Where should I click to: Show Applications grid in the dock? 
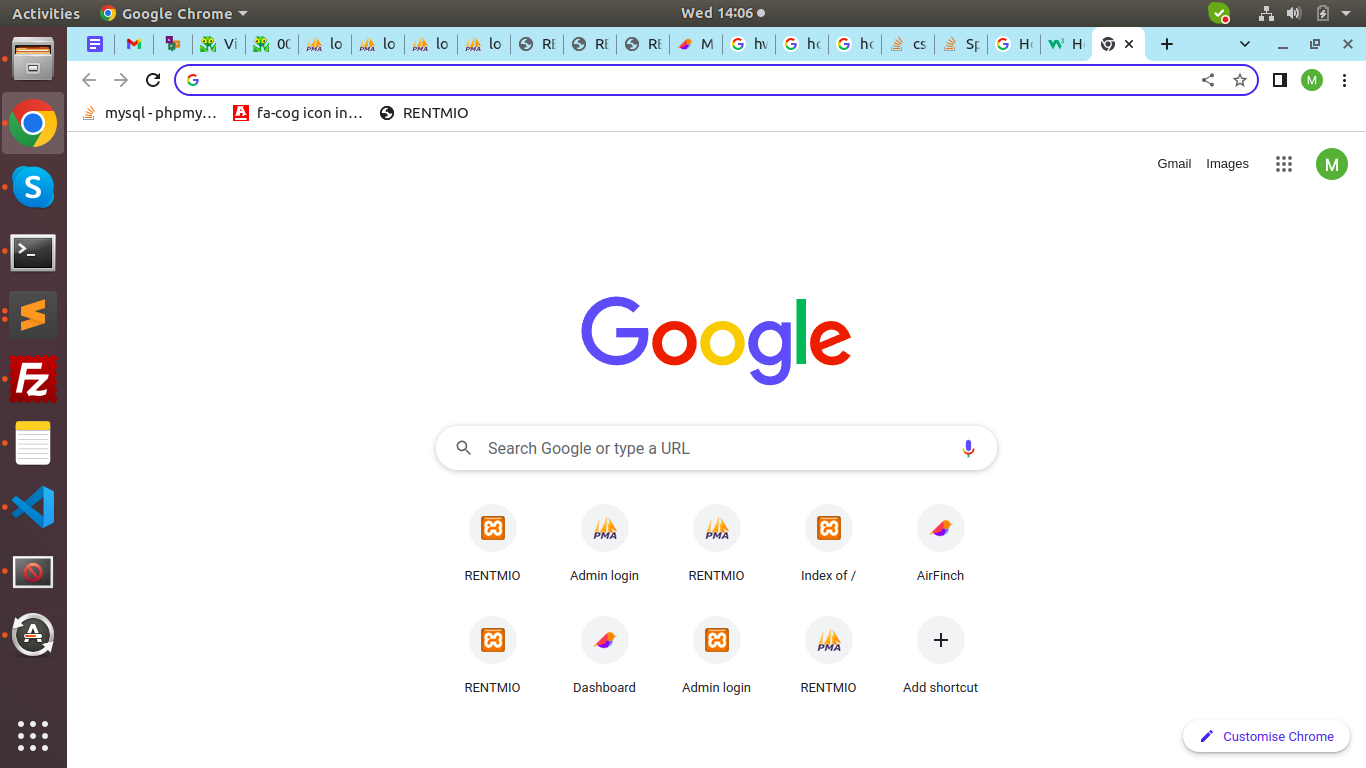pos(33,735)
